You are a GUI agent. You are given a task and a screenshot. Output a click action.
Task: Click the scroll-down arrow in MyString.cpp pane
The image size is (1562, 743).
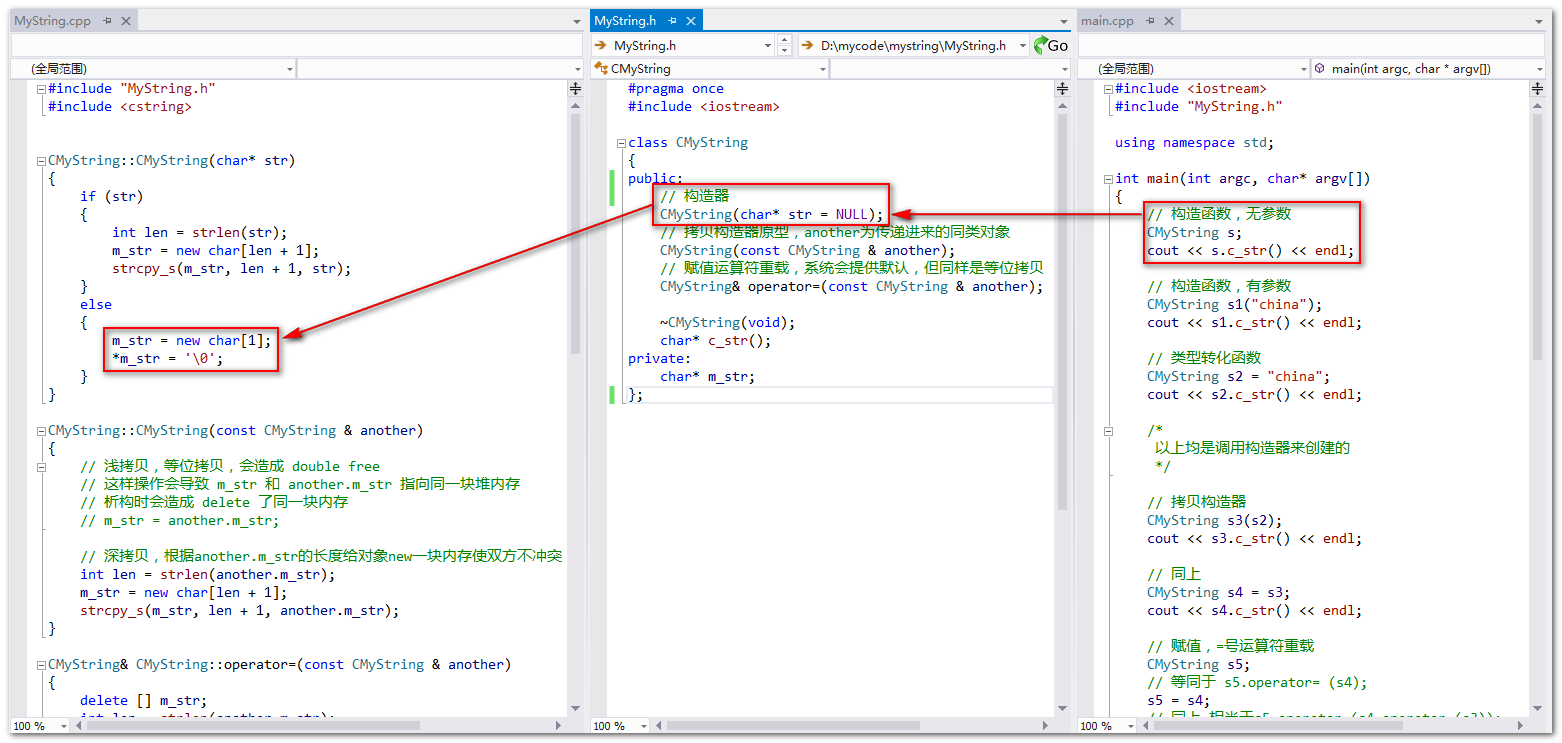tap(575, 709)
